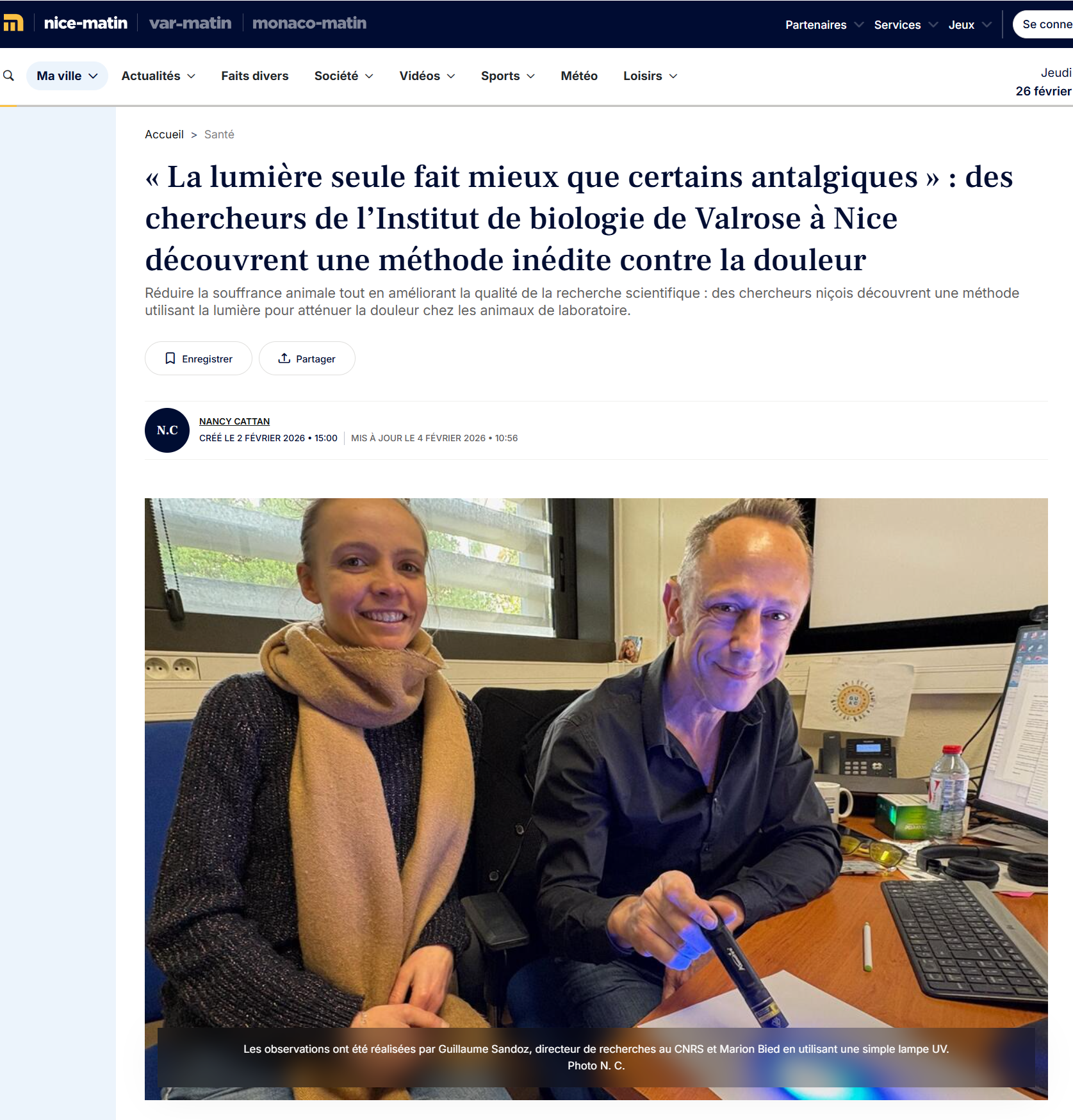Open the Jeux dropdown

pos(970,24)
